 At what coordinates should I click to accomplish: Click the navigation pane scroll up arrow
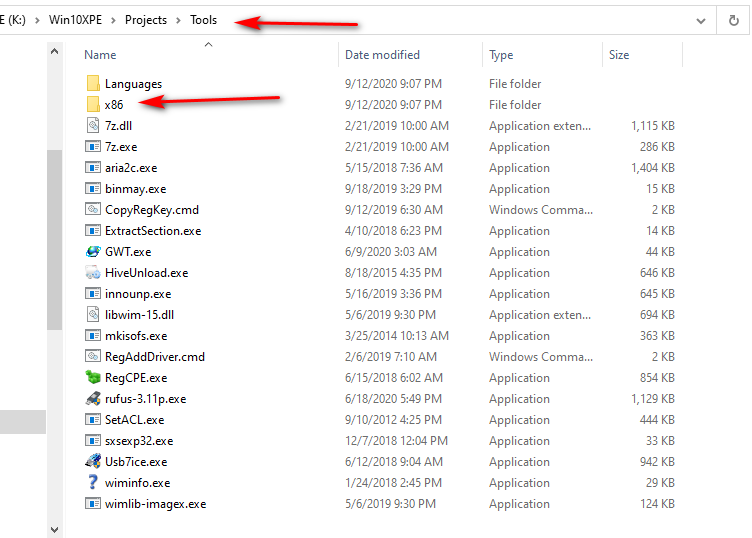55,51
